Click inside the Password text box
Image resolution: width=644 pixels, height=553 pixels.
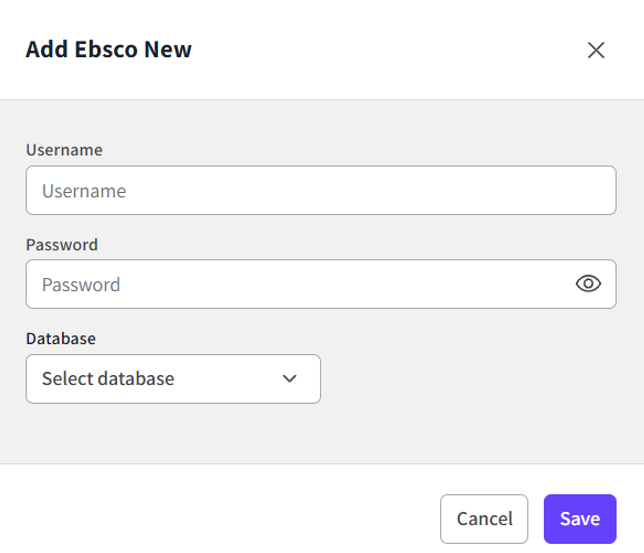300,284
